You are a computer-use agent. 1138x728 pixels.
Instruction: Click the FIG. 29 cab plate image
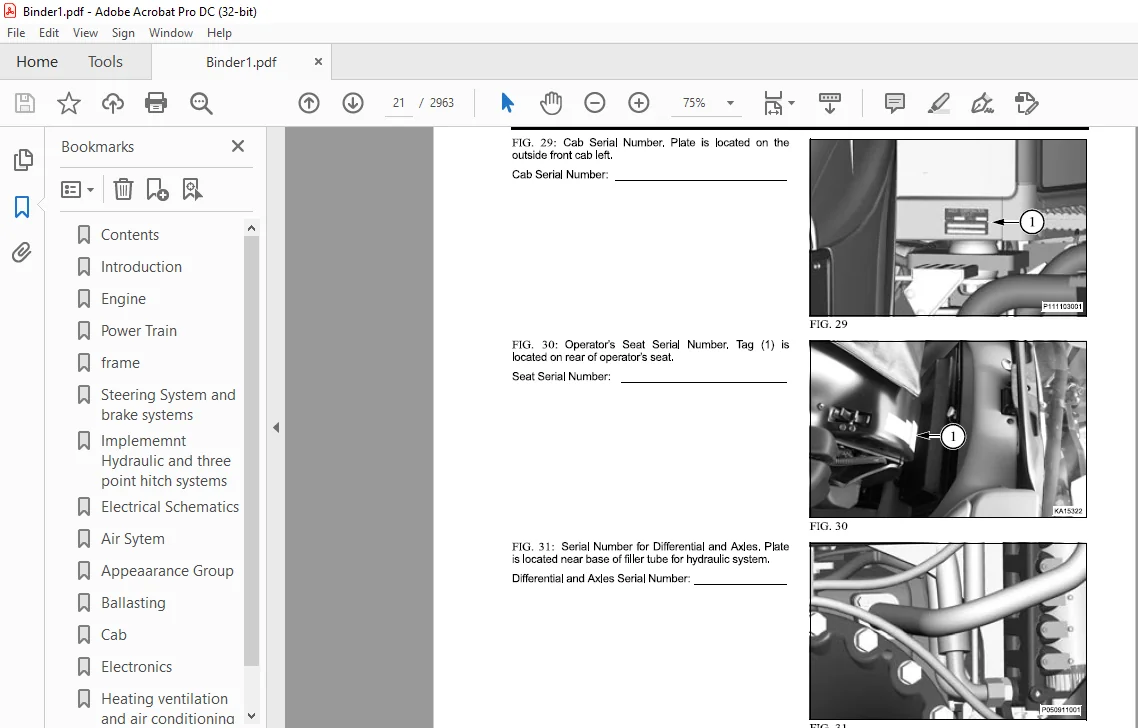click(x=948, y=227)
